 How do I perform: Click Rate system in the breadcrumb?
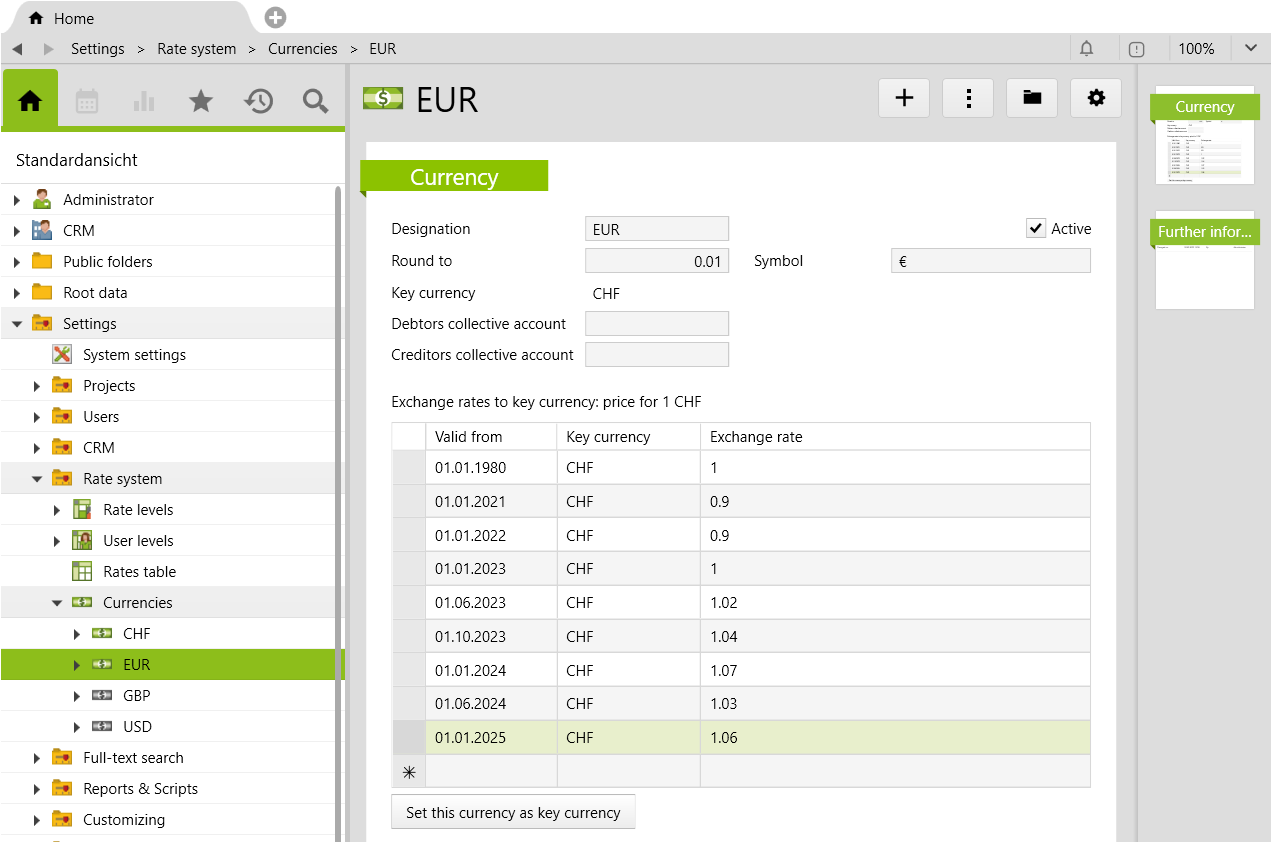click(x=197, y=48)
